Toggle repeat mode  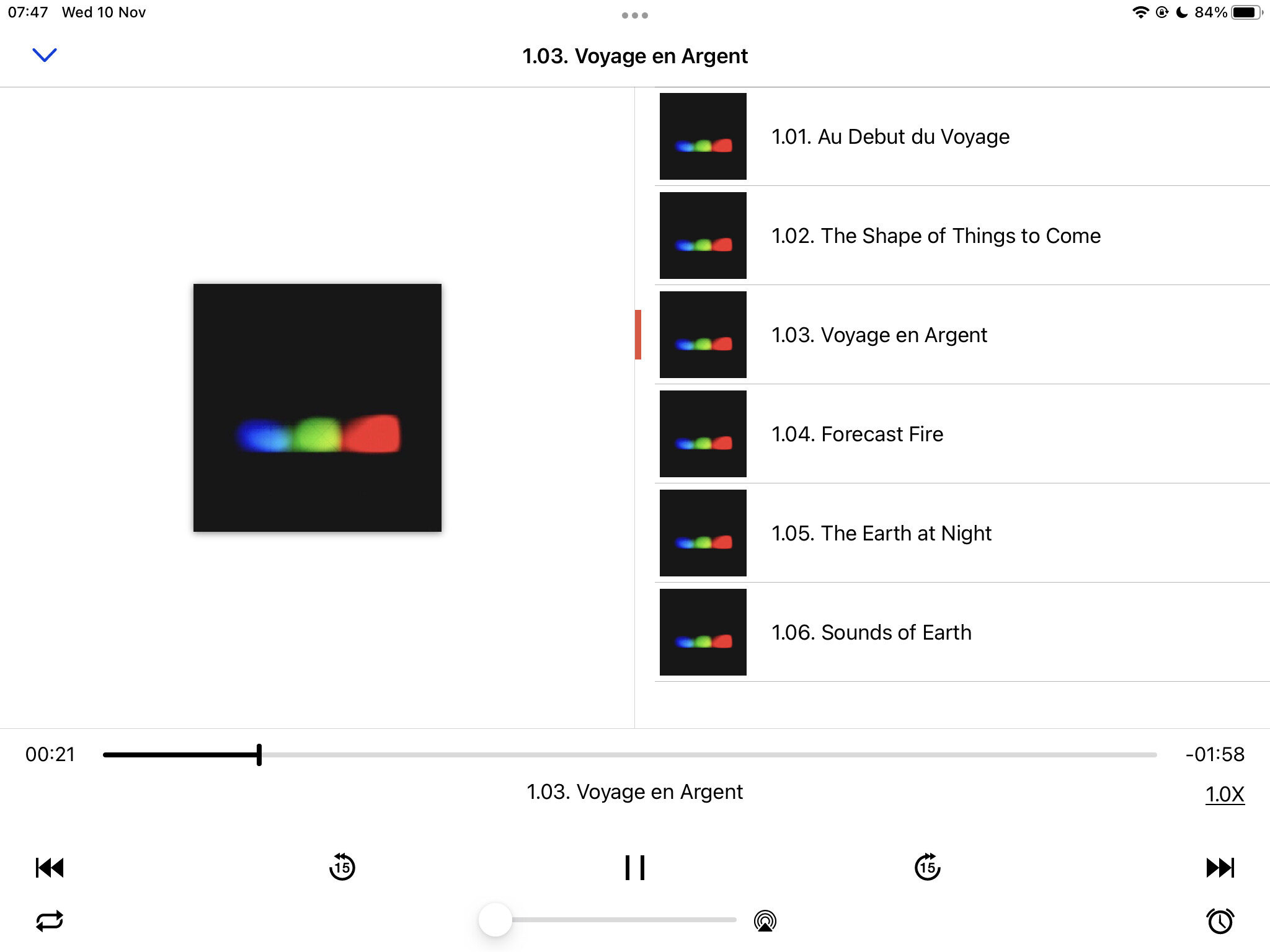(x=50, y=921)
